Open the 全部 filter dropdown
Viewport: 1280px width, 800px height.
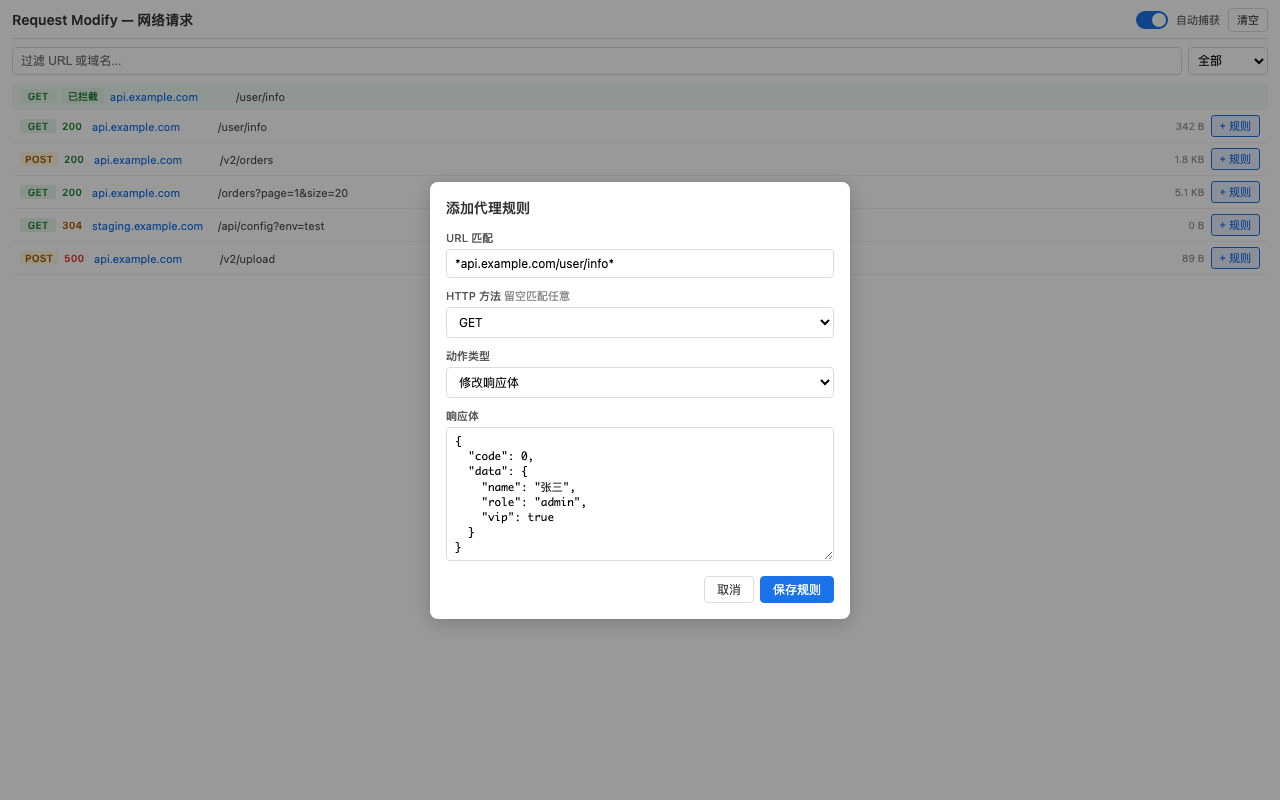point(1228,61)
